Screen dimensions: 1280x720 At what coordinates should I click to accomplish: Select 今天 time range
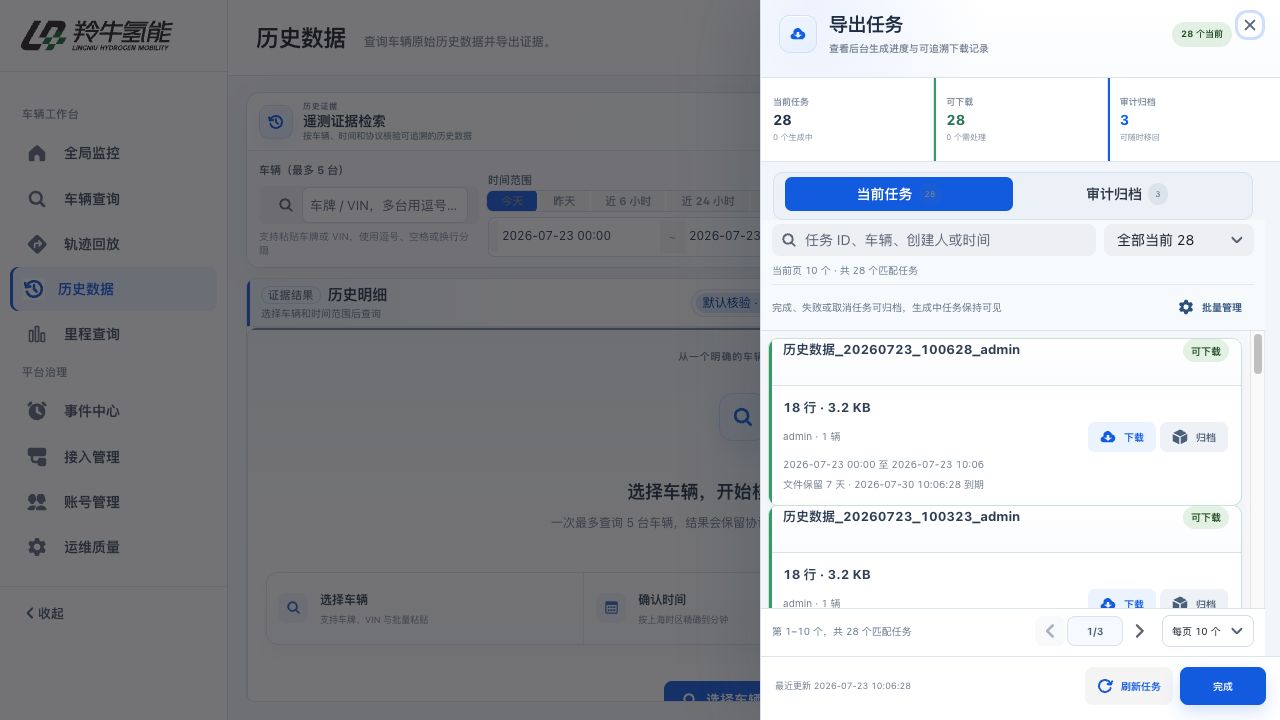(x=512, y=201)
